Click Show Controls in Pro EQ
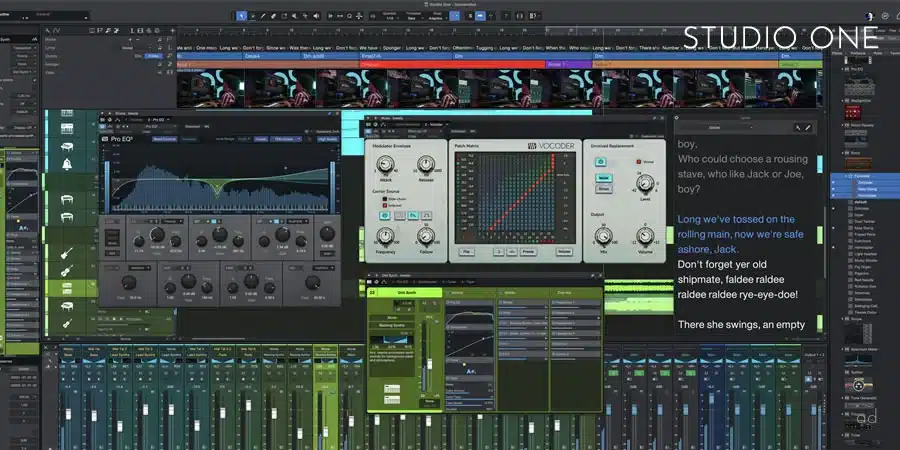This screenshot has height=450, width=900. coord(164,139)
